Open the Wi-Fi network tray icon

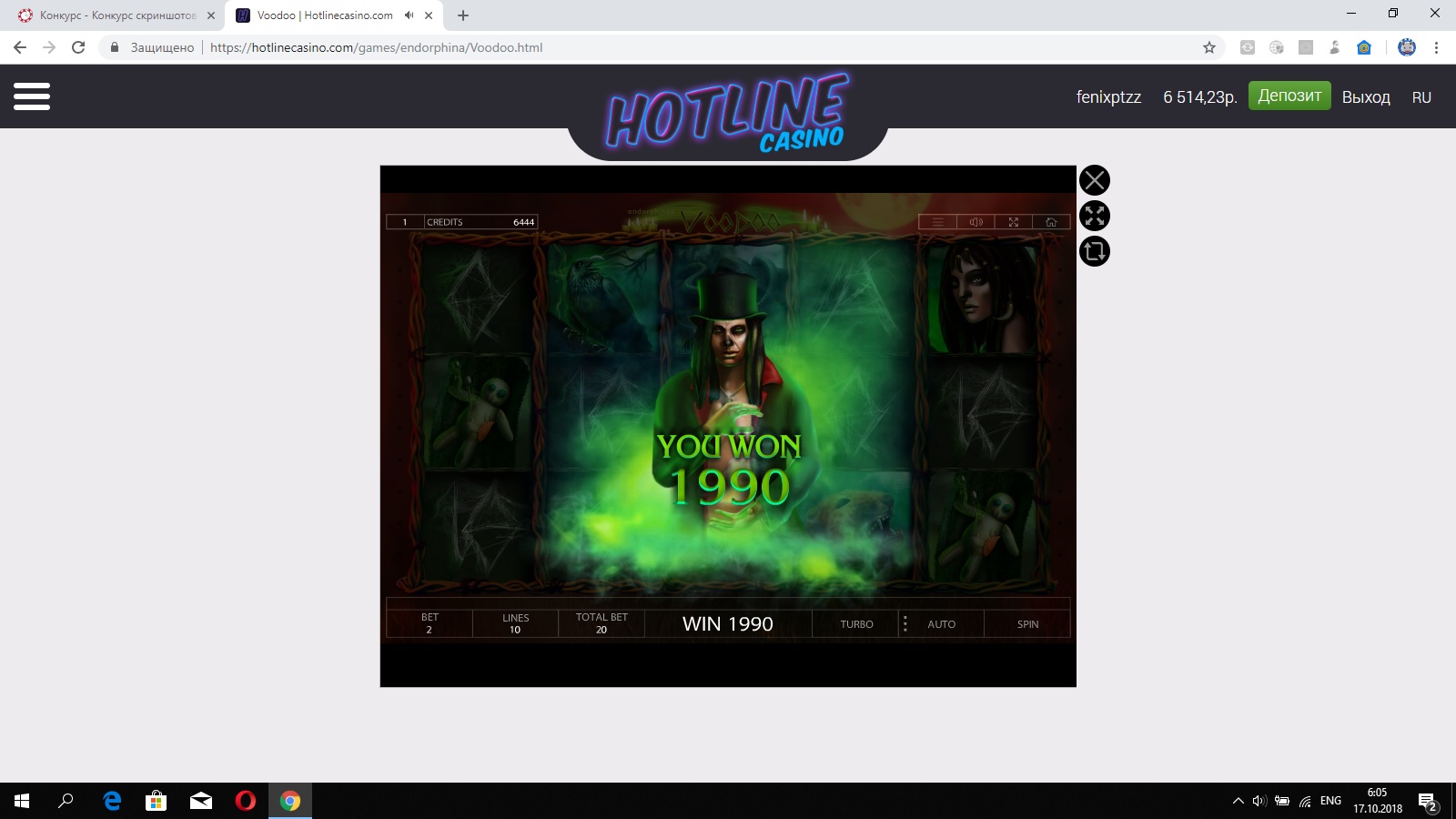[1305, 801]
